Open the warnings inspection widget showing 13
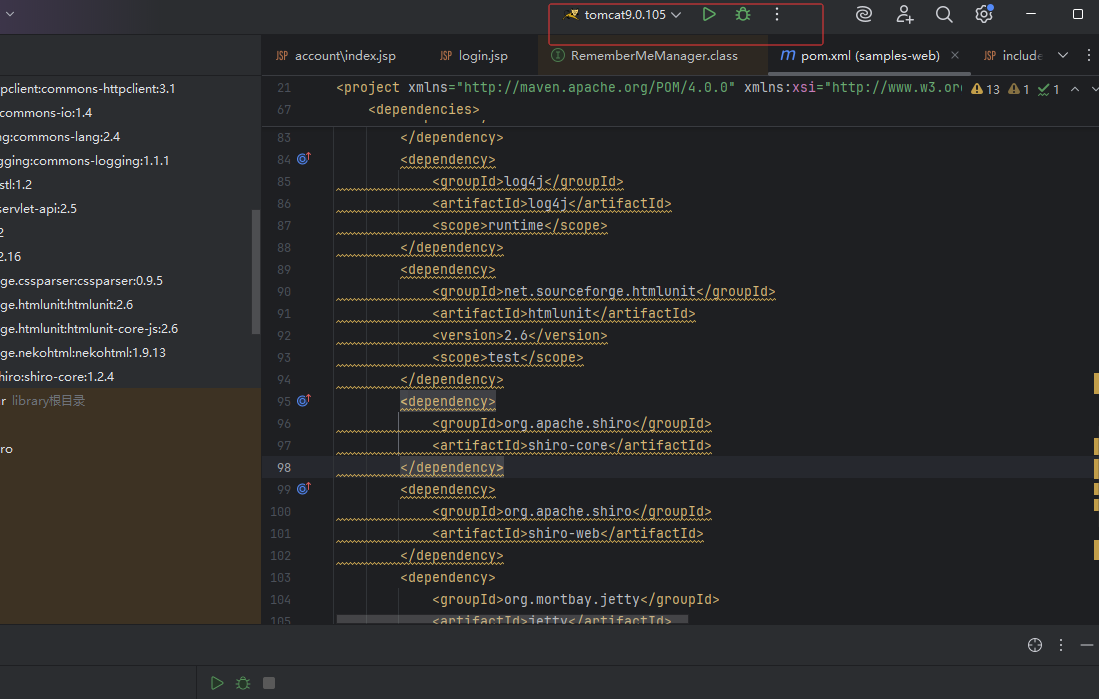The width and height of the screenshot is (1099, 699). click(985, 89)
